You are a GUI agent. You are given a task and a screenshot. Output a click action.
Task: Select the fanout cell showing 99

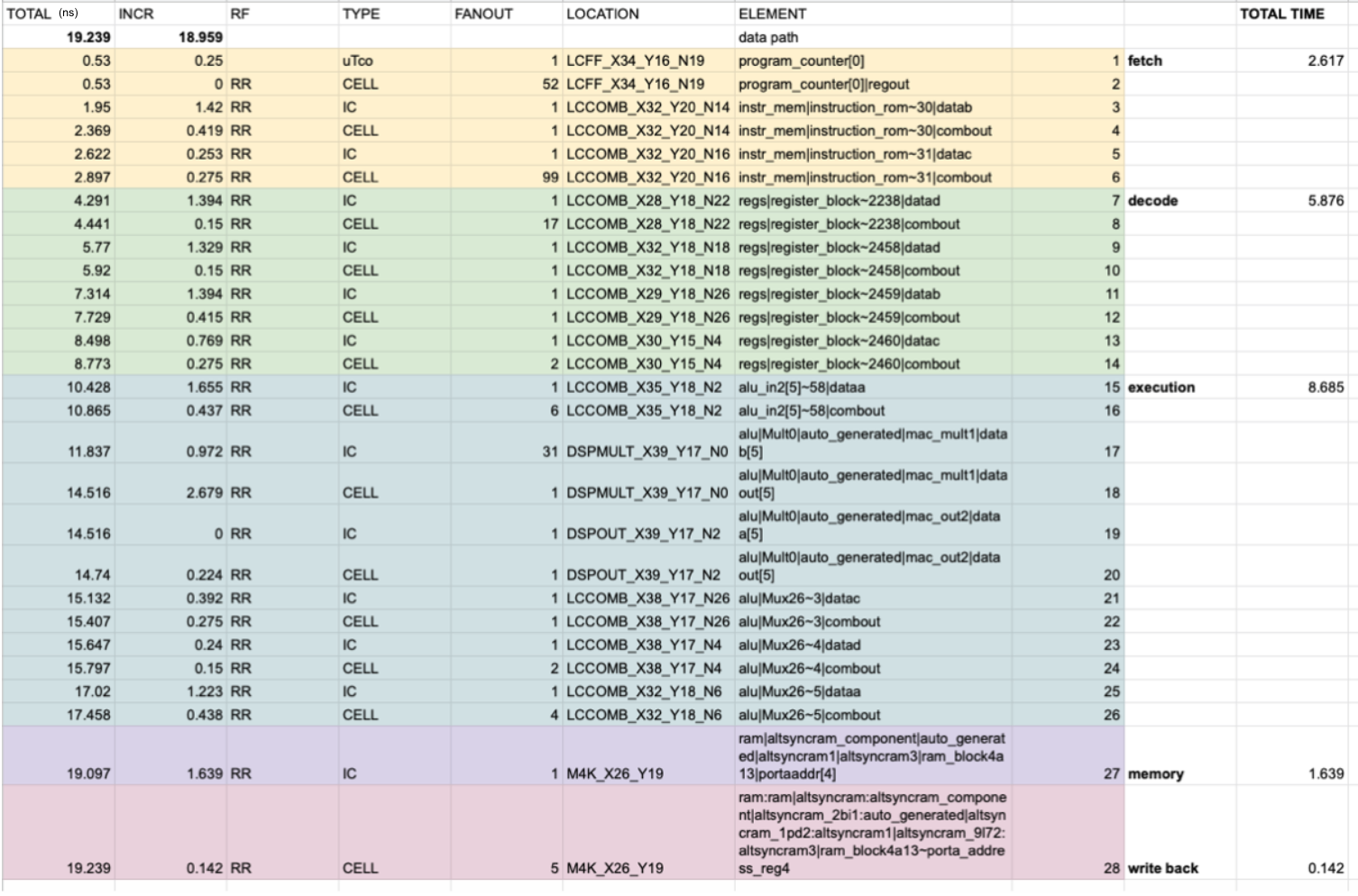(x=549, y=178)
